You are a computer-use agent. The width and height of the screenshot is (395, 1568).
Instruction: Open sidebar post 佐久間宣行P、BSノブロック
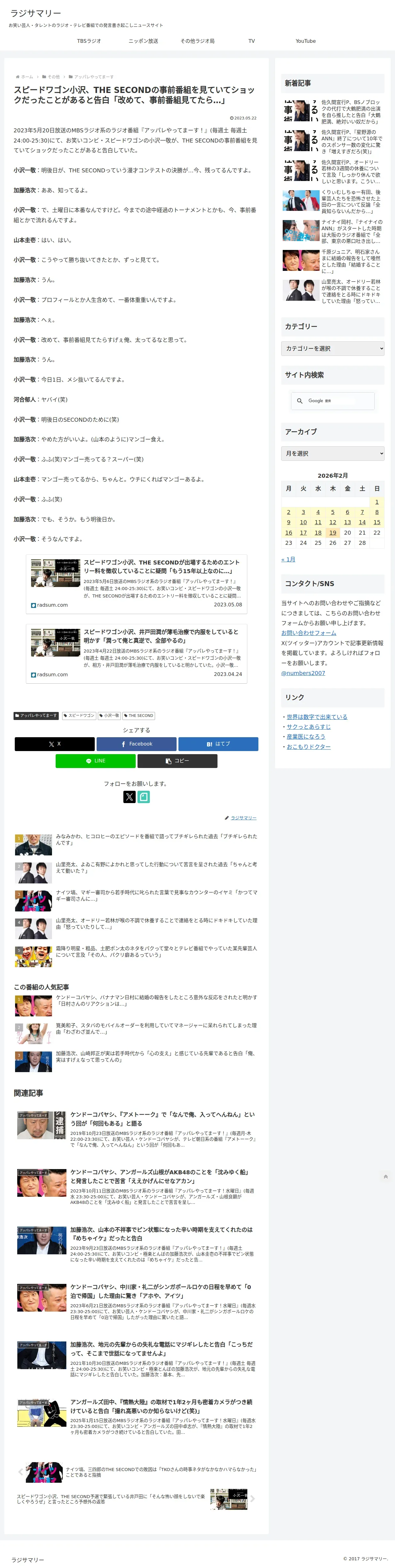click(x=332, y=112)
